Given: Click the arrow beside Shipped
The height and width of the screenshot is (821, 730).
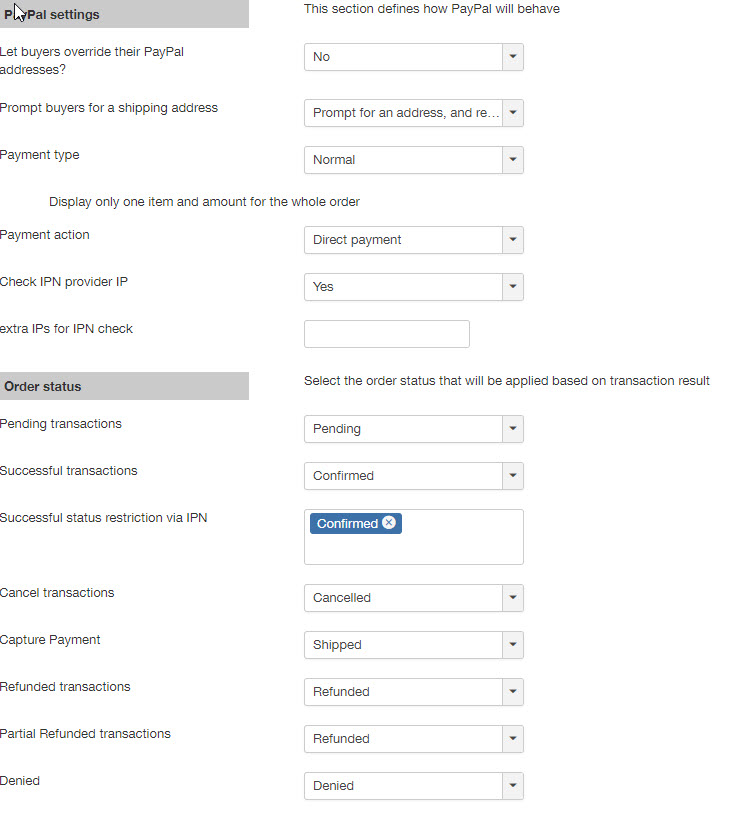Looking at the screenshot, I should click(512, 645).
